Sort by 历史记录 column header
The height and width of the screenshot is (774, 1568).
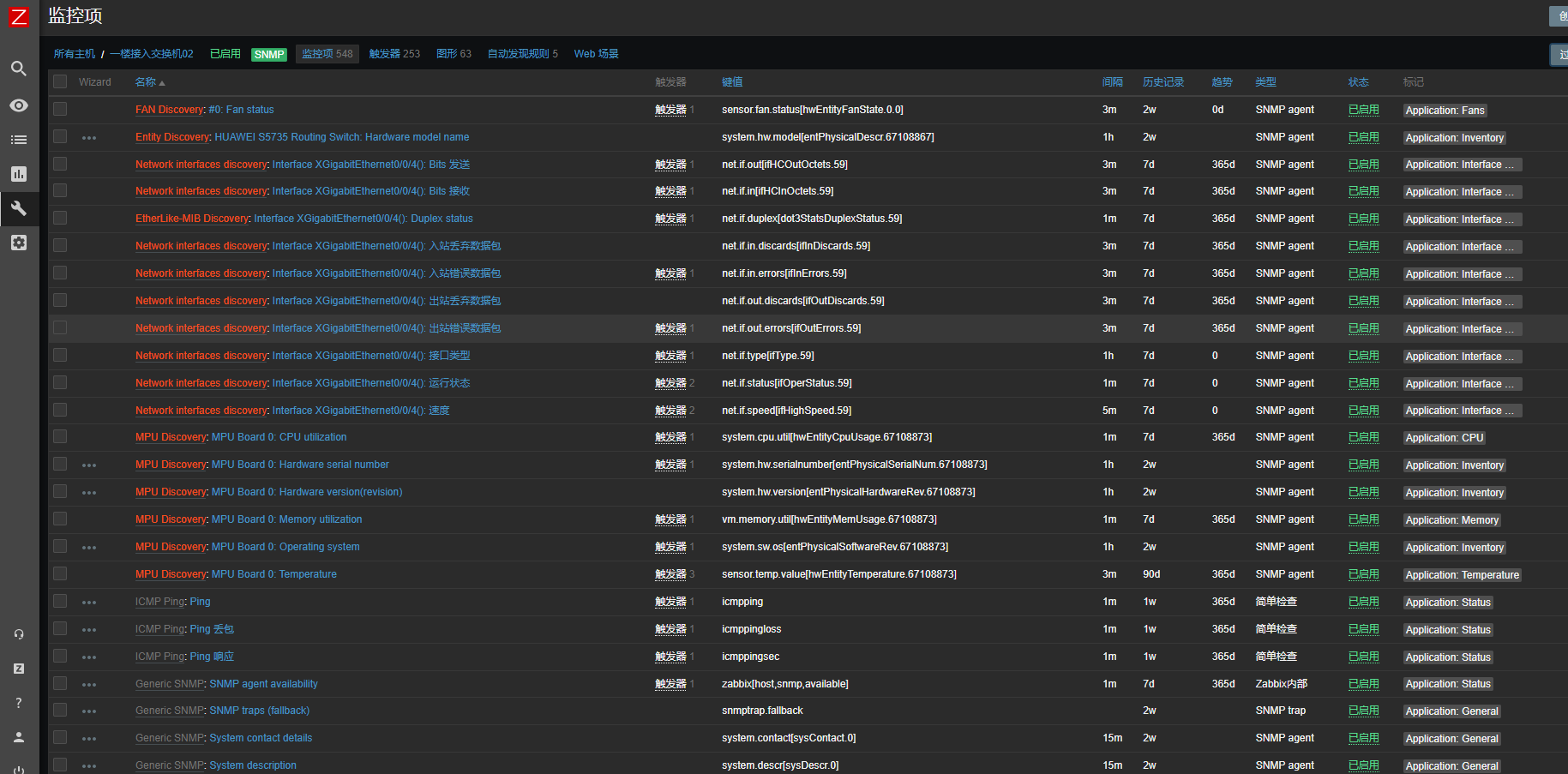1163,82
